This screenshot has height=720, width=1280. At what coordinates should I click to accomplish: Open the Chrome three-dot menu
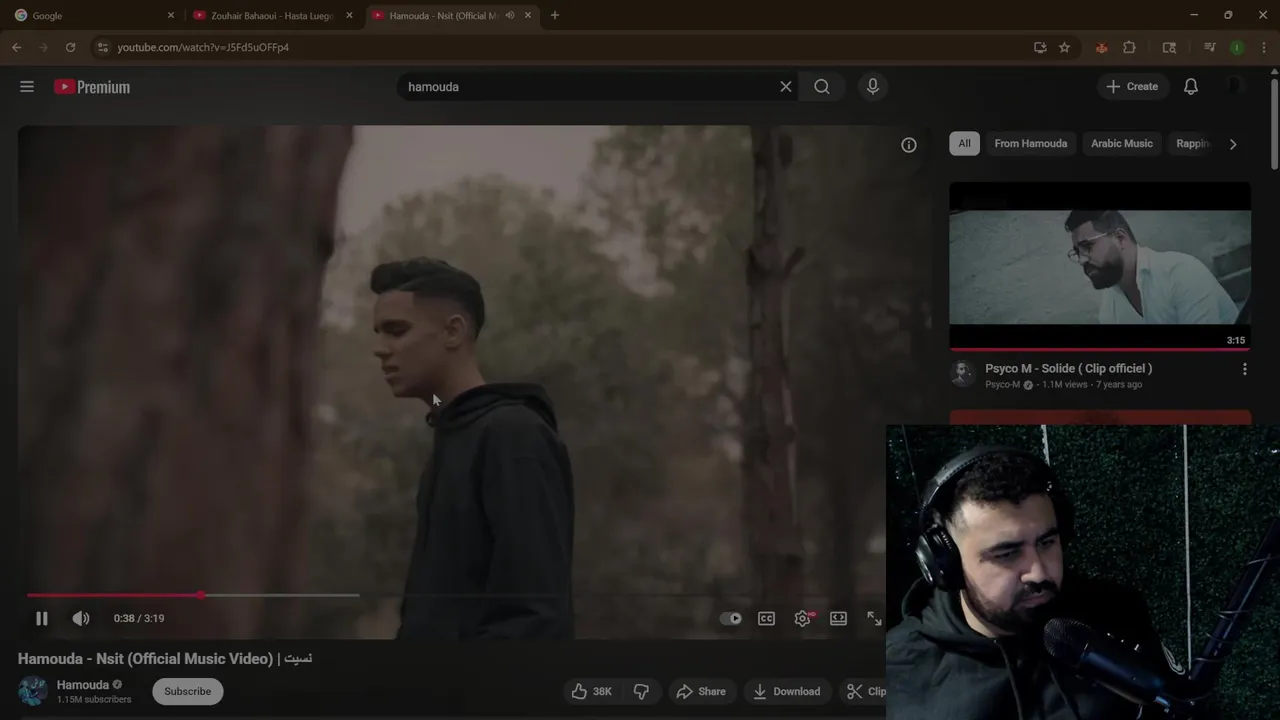pos(1264,47)
